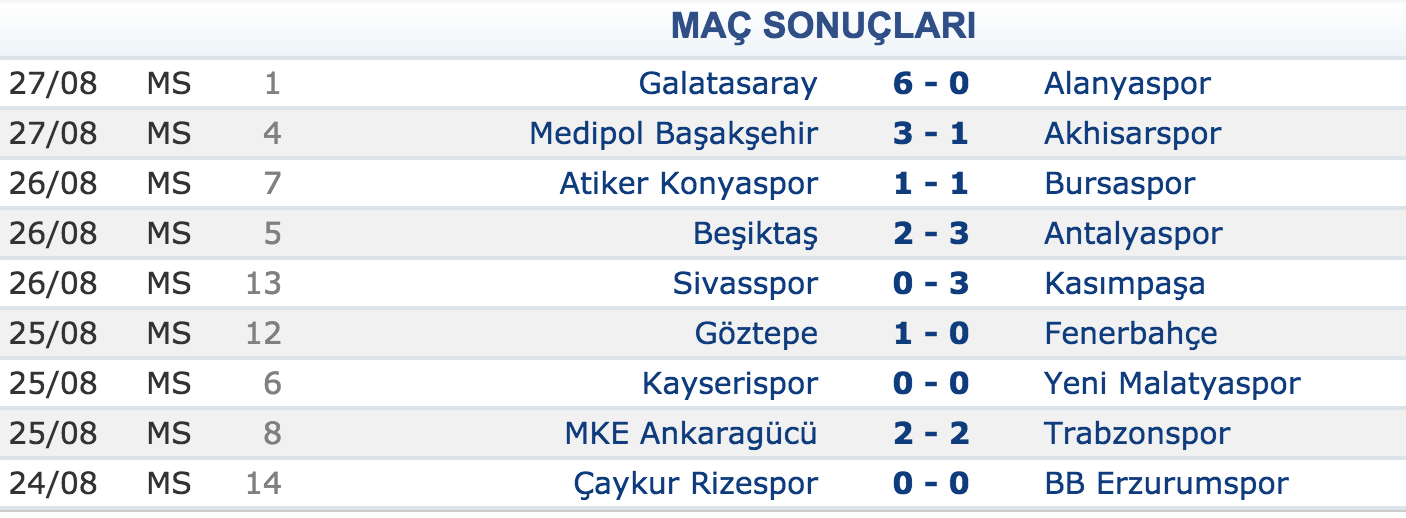Open the BB Erzurumspor team link

[x=1166, y=484]
